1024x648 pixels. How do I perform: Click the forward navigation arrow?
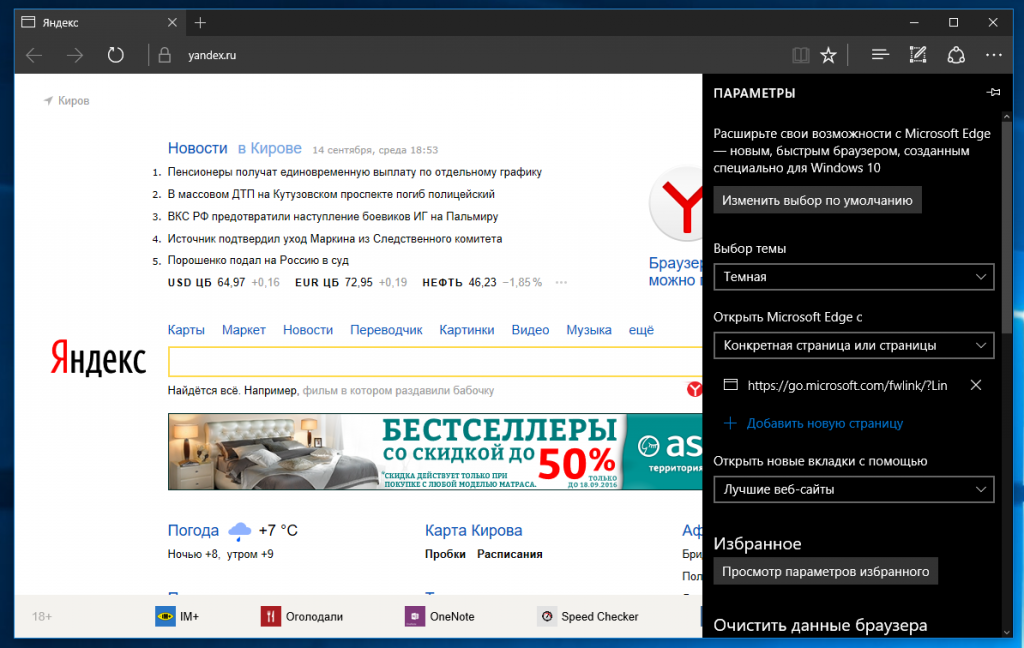click(74, 56)
